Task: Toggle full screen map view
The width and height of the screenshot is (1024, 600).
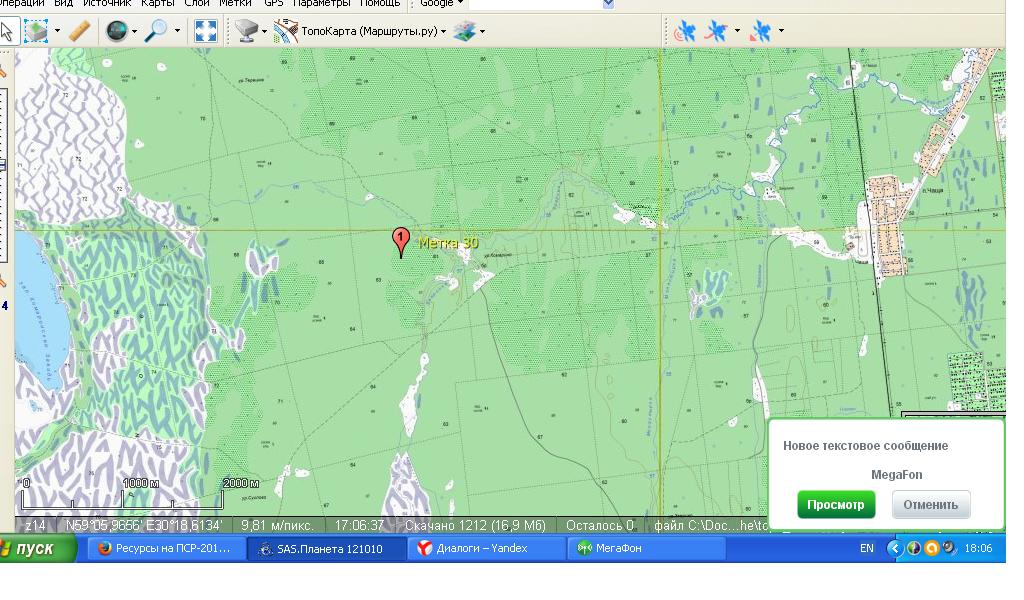Action: (x=205, y=32)
